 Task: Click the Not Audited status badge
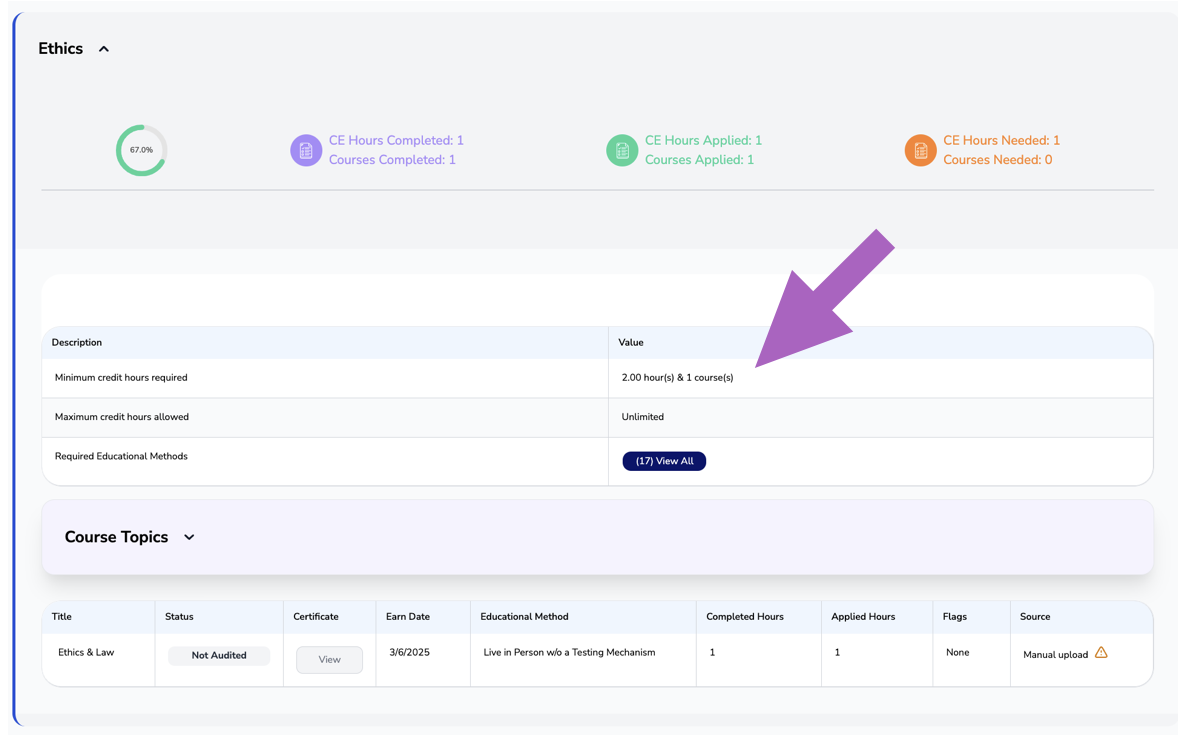pos(219,655)
